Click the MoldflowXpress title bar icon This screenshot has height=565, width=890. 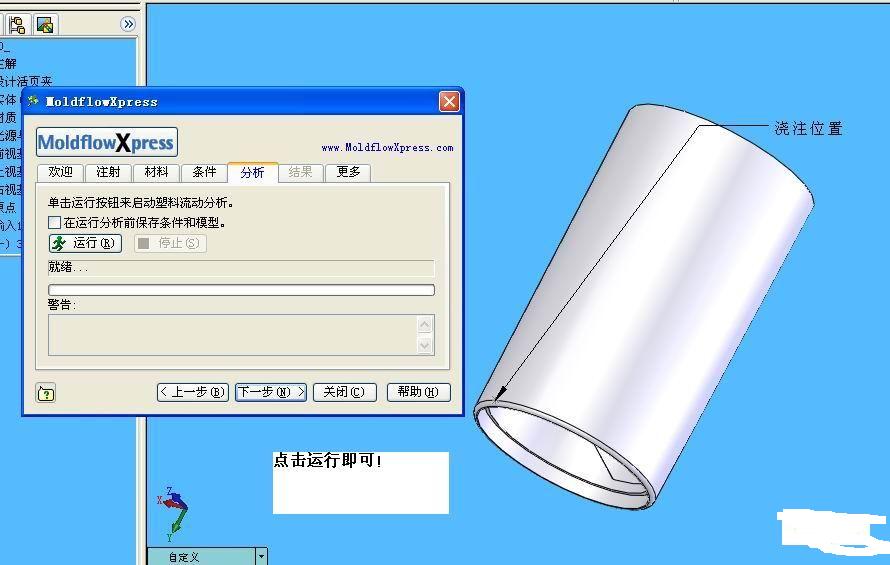pos(33,101)
